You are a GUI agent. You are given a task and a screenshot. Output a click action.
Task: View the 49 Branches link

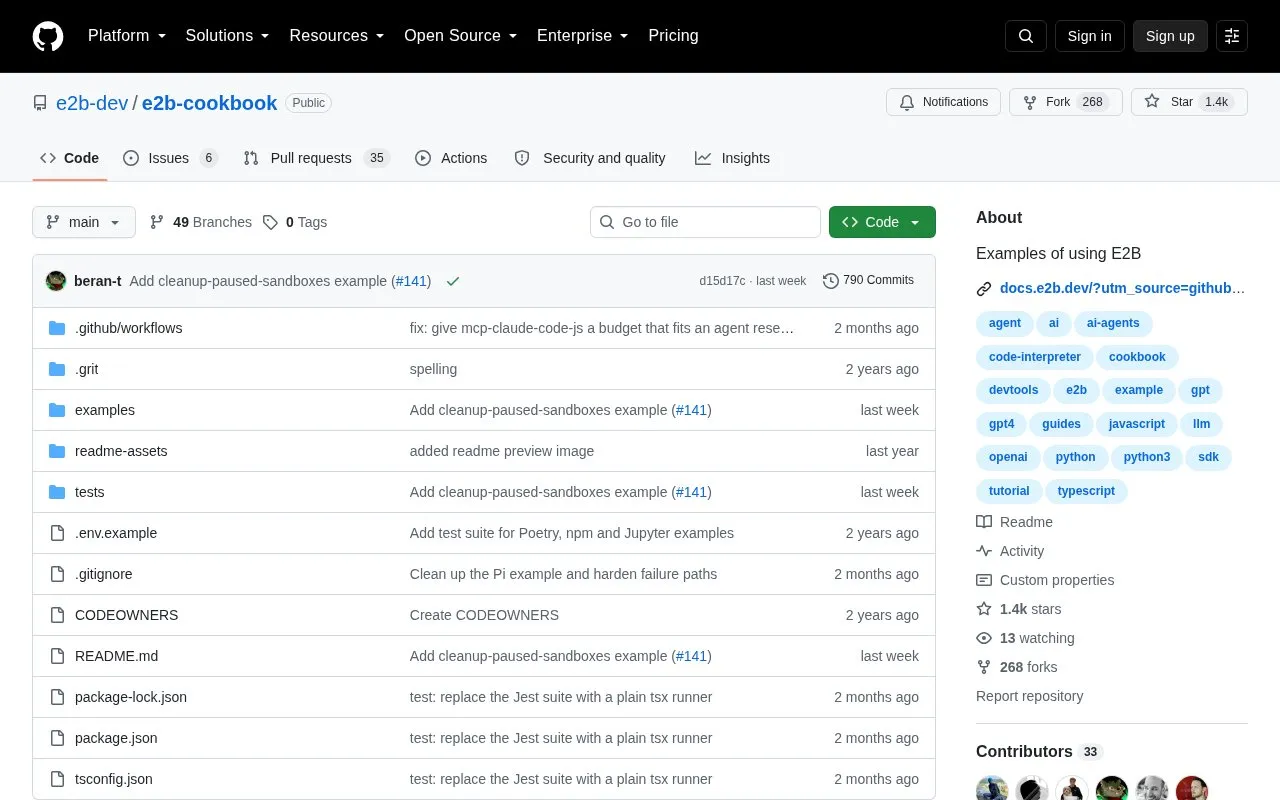coord(201,222)
